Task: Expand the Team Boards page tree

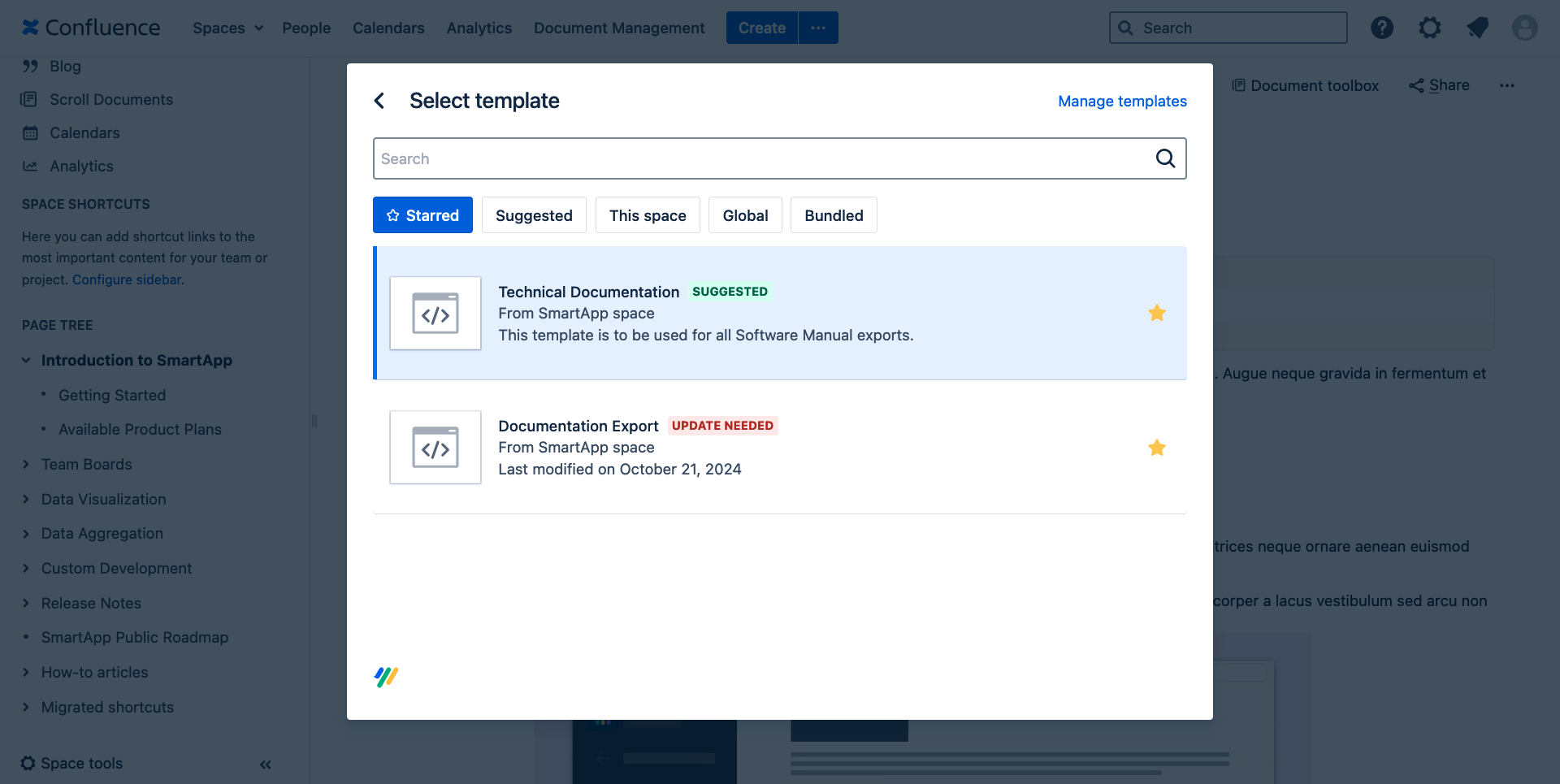Action: click(26, 465)
